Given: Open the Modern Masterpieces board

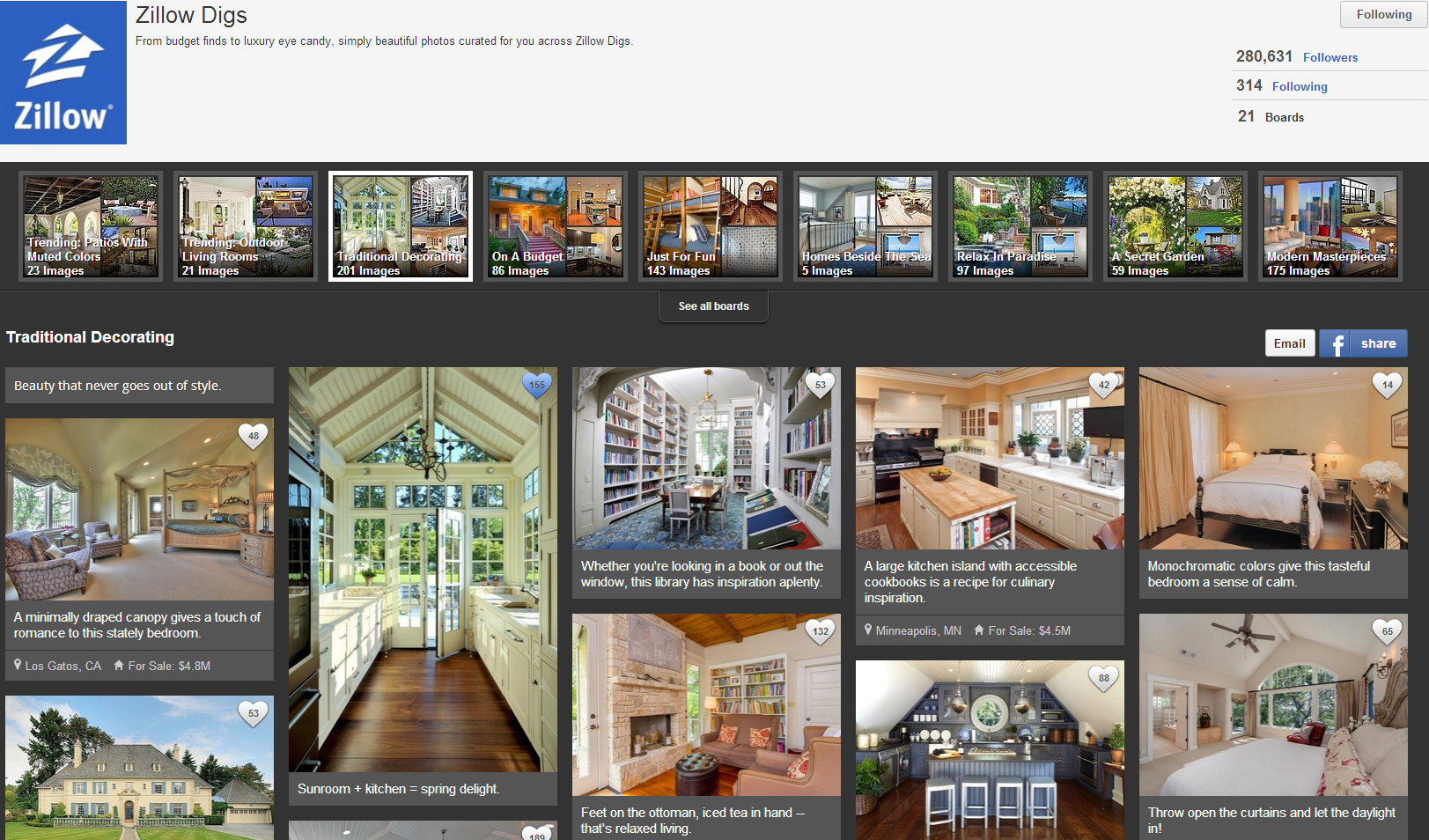Looking at the screenshot, I should point(1330,226).
